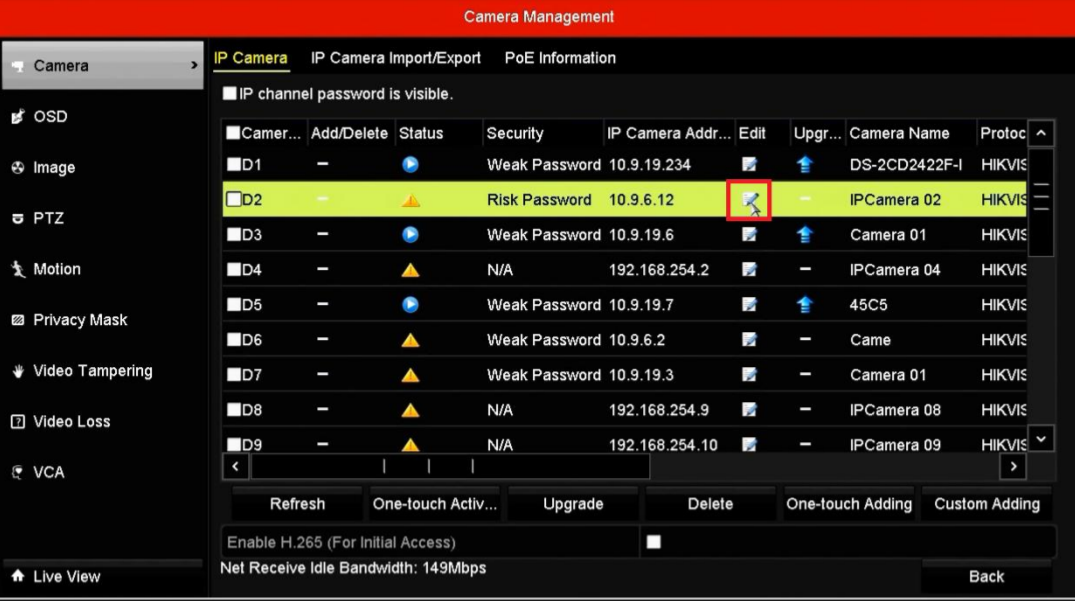Click the edit icon for D5

click(749, 304)
